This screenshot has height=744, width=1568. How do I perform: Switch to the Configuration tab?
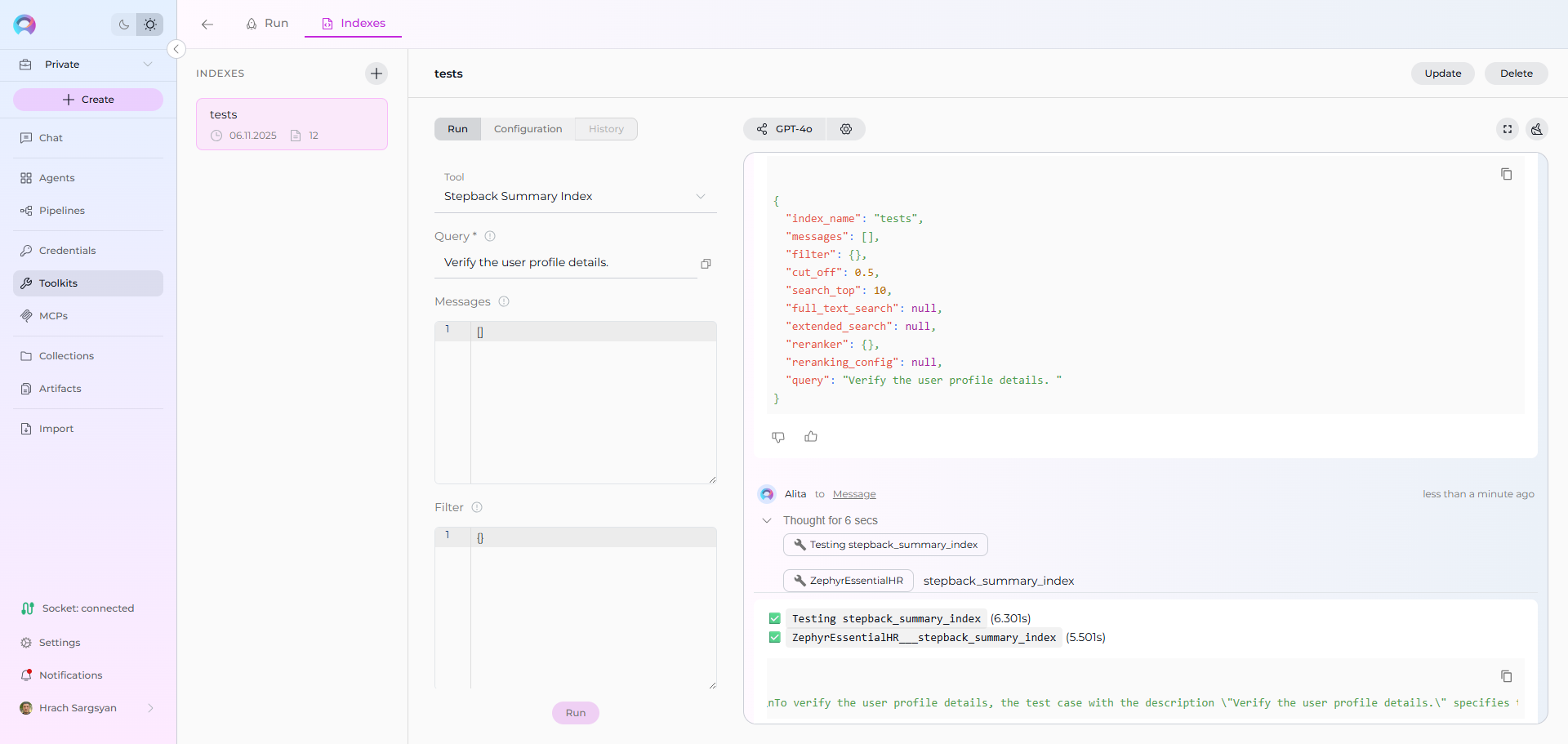coord(528,129)
